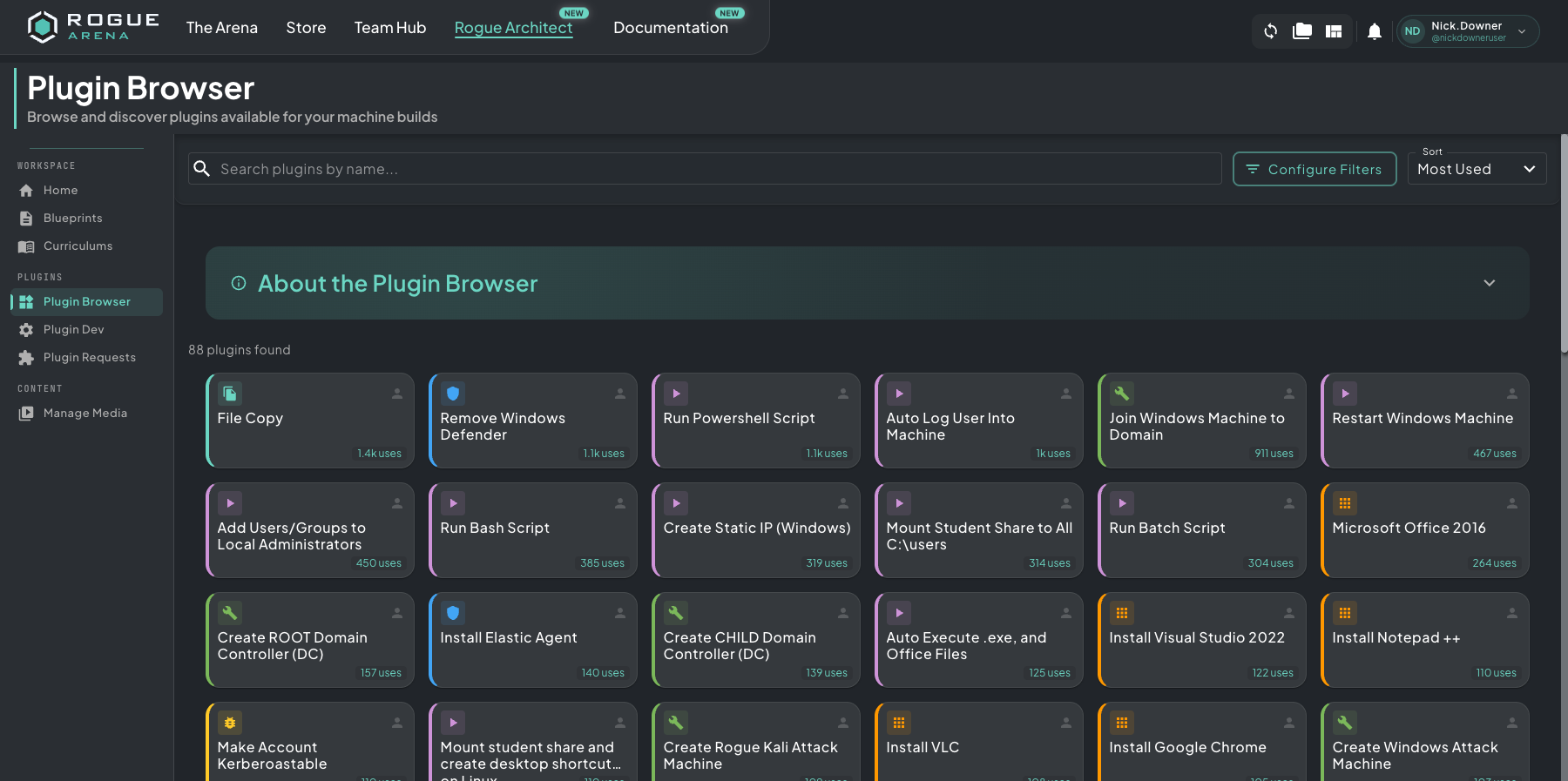This screenshot has height=781, width=1568.
Task: Click the Run Powershell Script play icon
Action: point(676,394)
